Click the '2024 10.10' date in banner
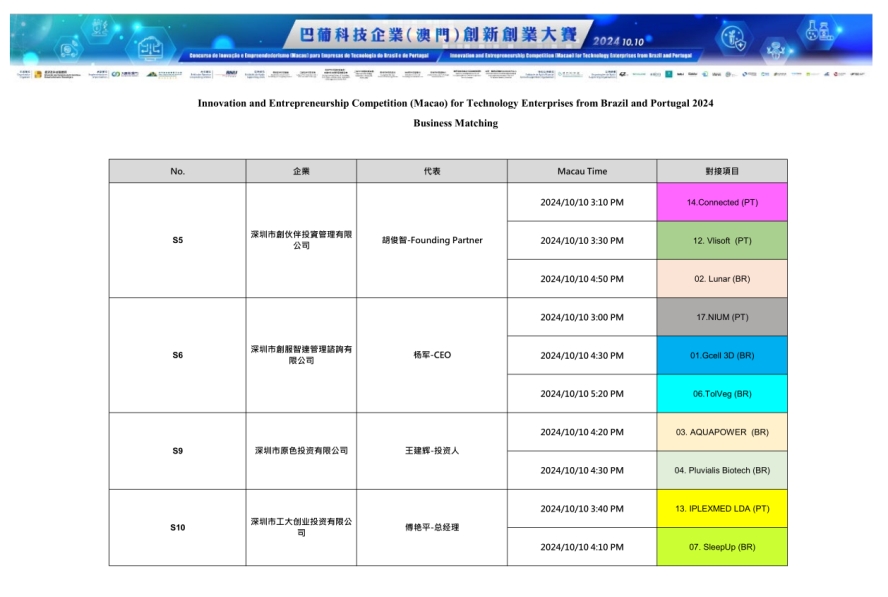The width and height of the screenshot is (888, 597). click(618, 41)
